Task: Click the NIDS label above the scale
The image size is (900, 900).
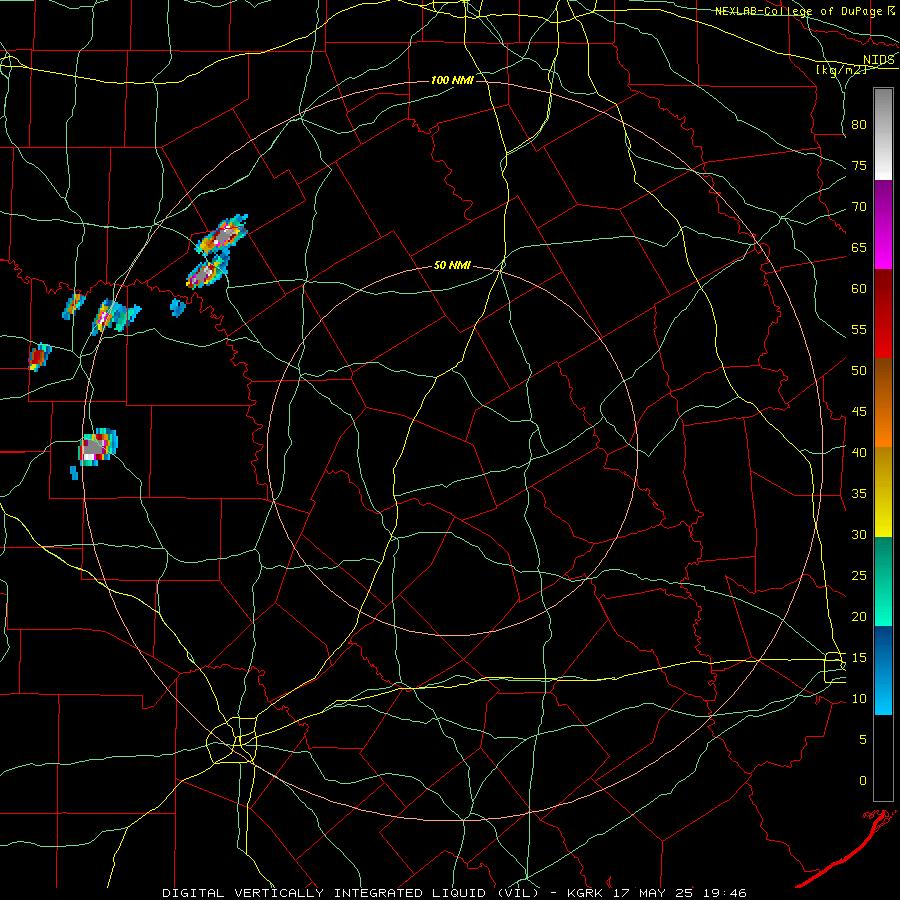Action: [878, 60]
